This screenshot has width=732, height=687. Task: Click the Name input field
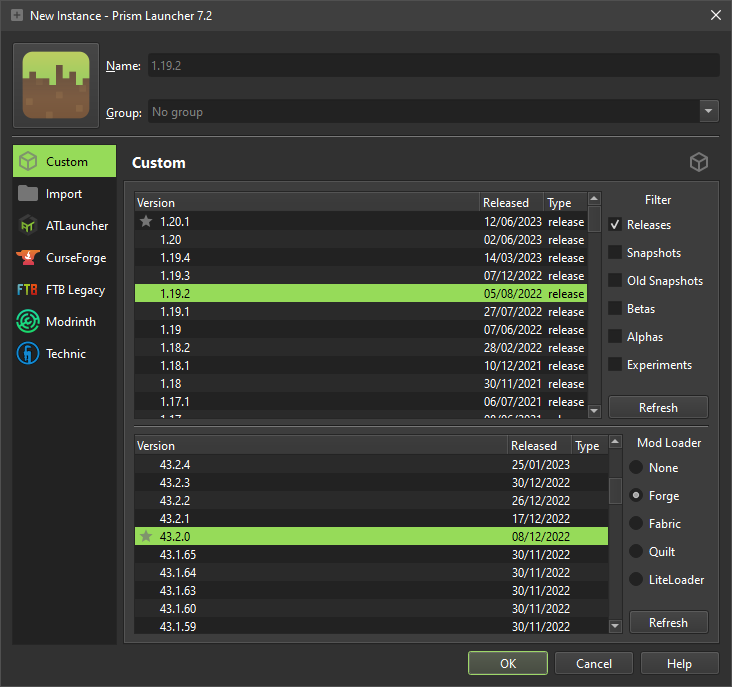point(434,65)
